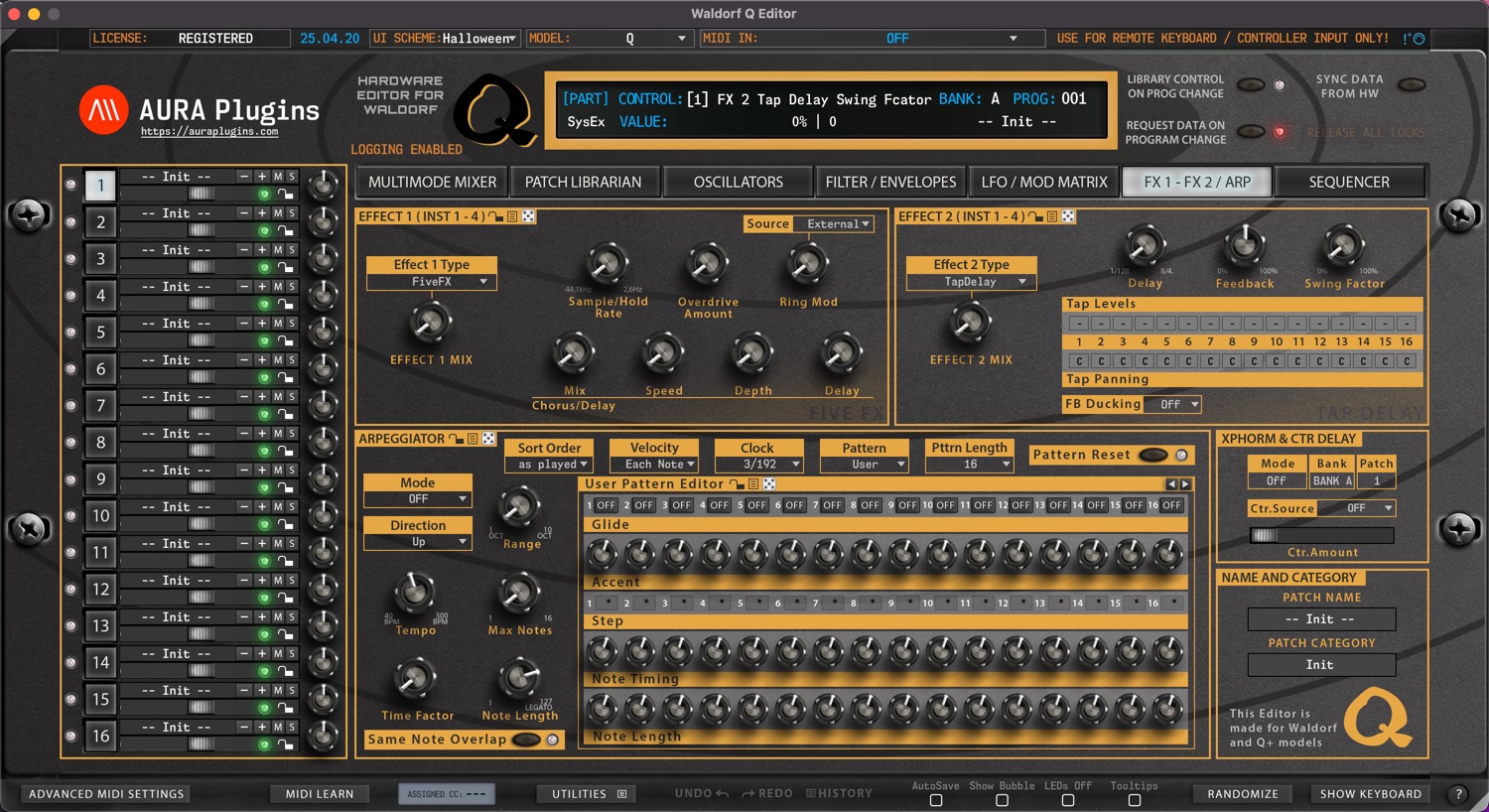Open the FB Ducking Off dropdown
Viewport: 1489px width, 812px height.
point(1172,405)
